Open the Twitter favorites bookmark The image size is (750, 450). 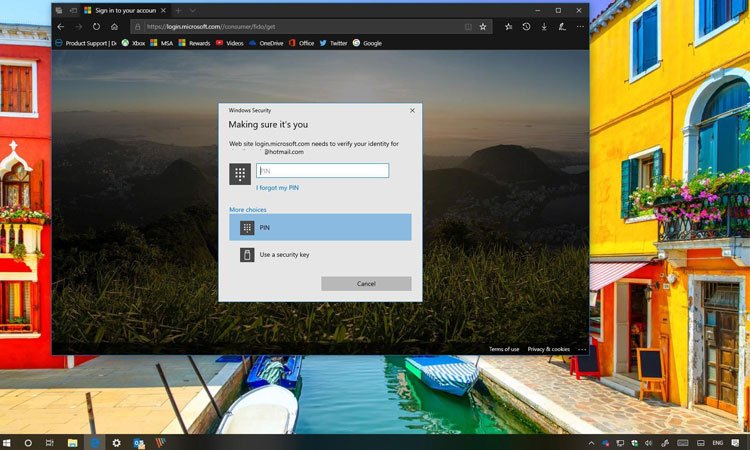pyautogui.click(x=332, y=43)
